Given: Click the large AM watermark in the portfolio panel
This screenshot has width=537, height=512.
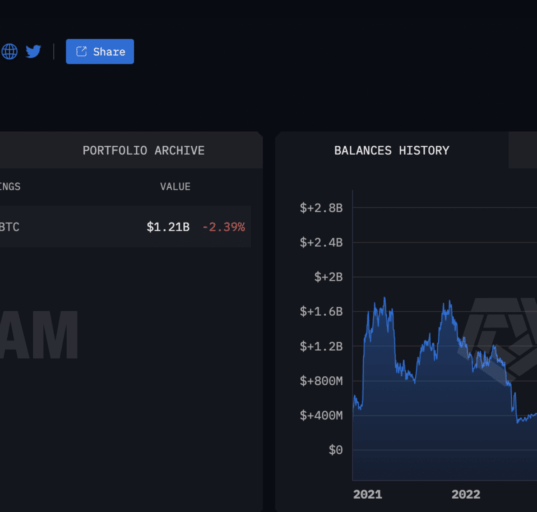Looking at the screenshot, I should coord(39,335).
